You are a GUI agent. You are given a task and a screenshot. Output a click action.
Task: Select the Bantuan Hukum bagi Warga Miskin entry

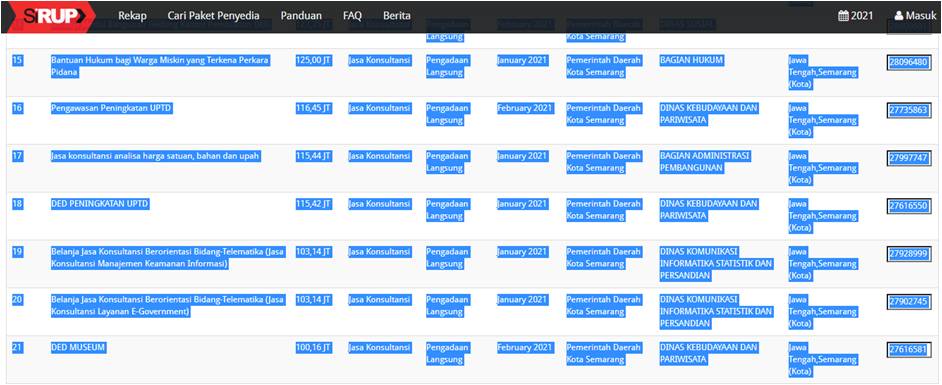(160, 66)
